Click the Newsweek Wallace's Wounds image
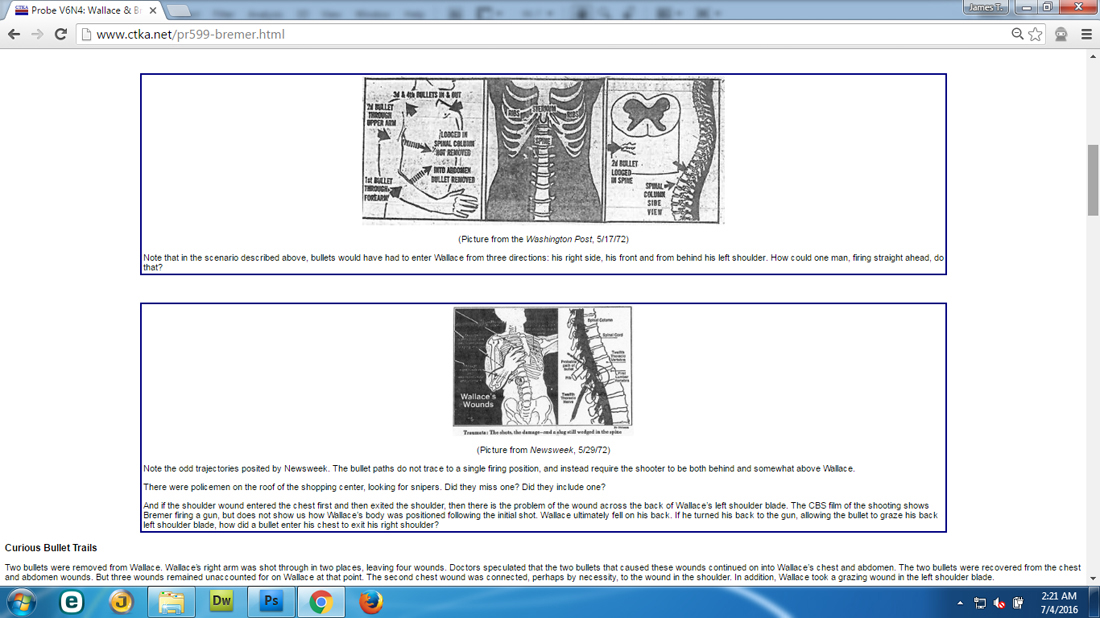Image resolution: width=1100 pixels, height=618 pixels. 542,370
